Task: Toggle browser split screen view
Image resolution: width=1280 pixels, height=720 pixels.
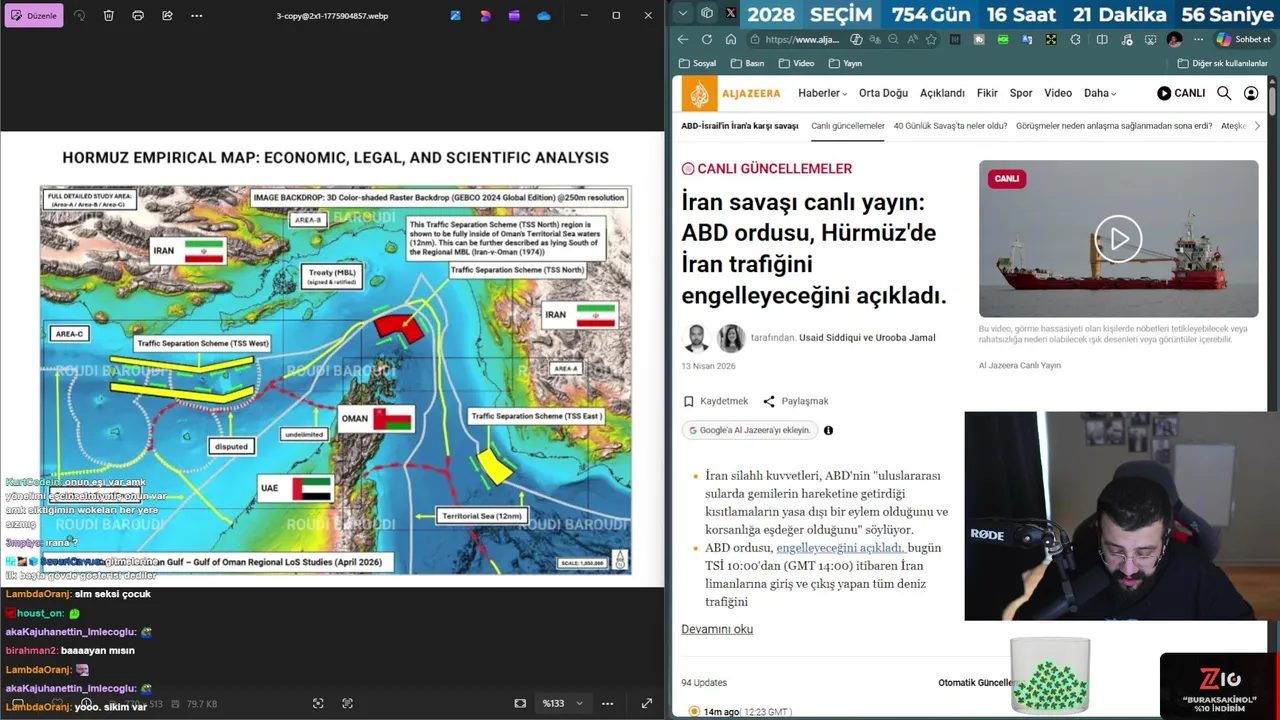Action: click(1101, 40)
